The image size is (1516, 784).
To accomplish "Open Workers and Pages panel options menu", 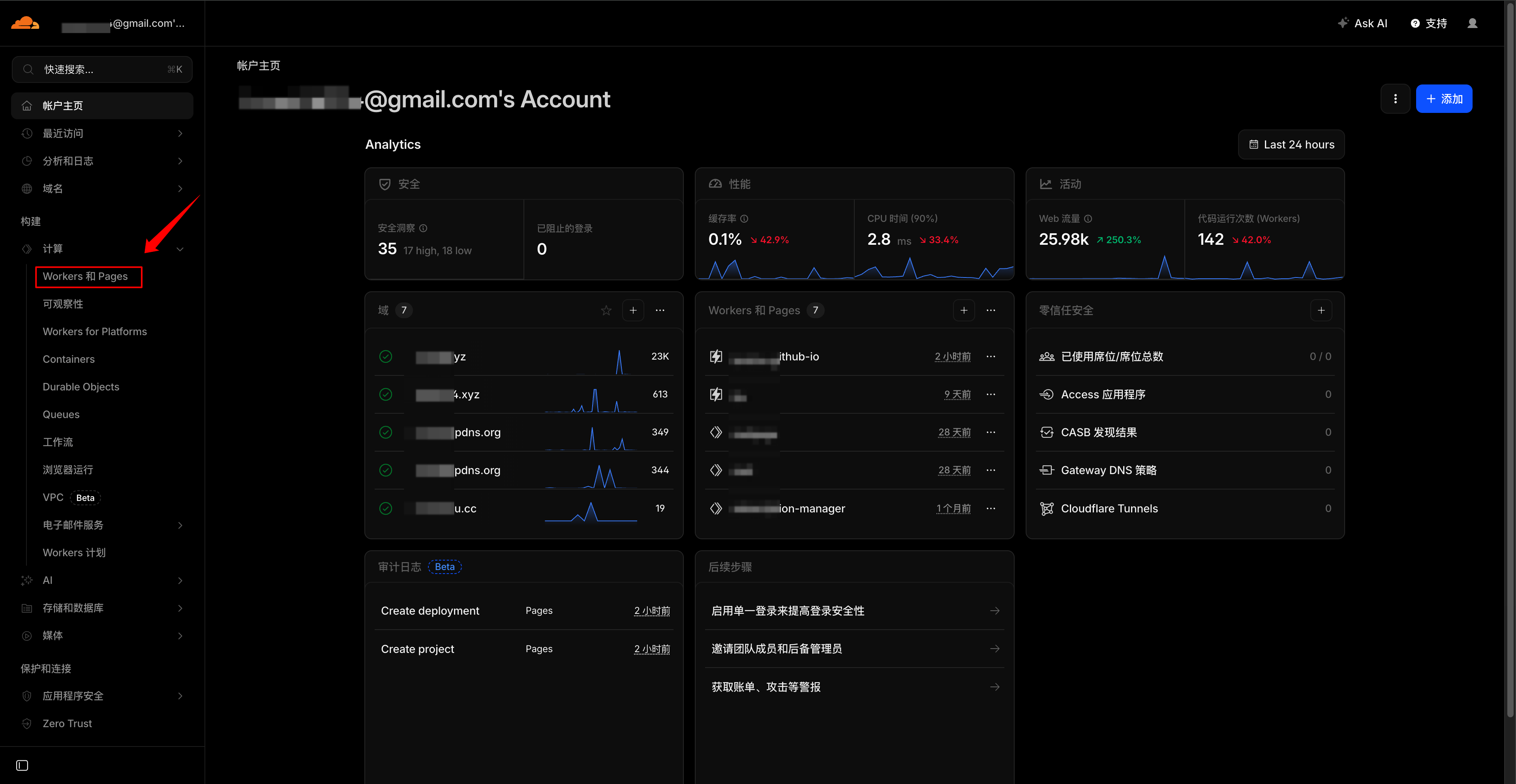I will coord(991,310).
